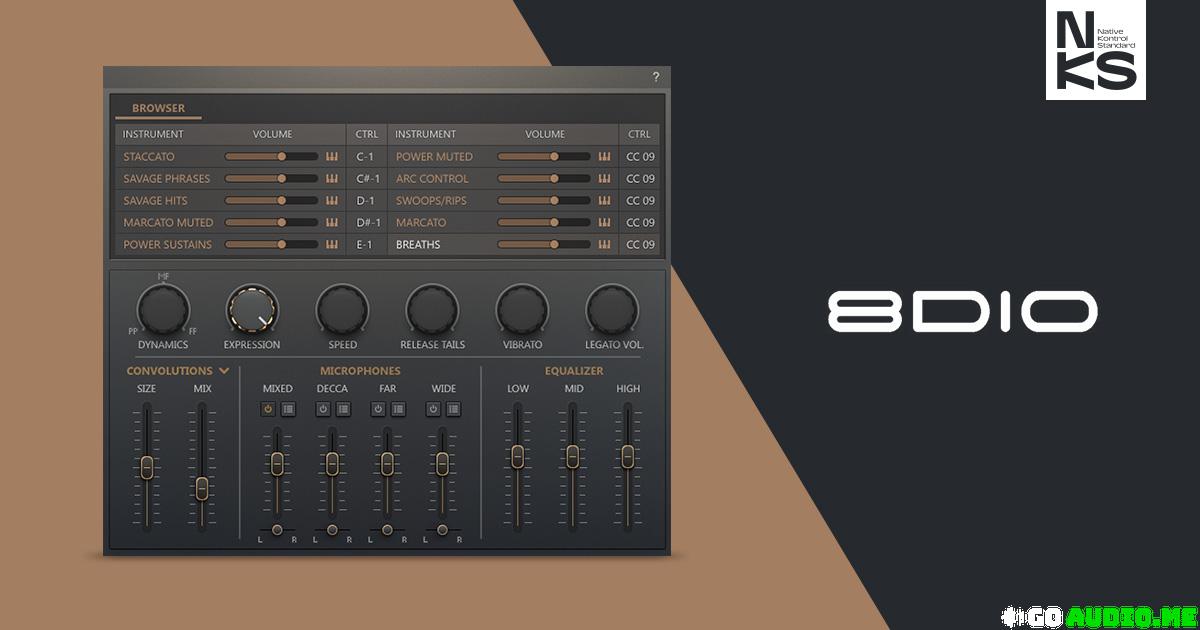Open the CTRL value C-1 for STACCATO
Image resolution: width=1200 pixels, height=630 pixels.
tap(366, 157)
